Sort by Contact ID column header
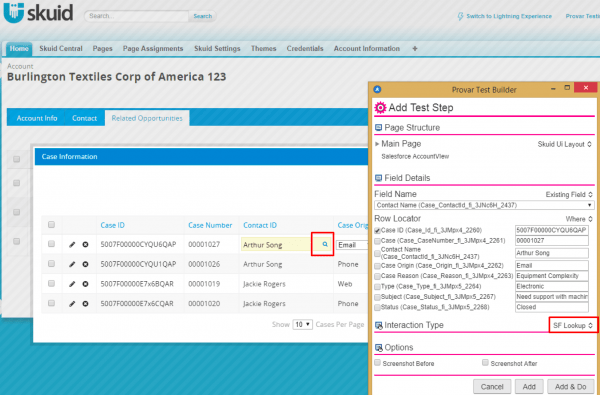 [260, 225]
